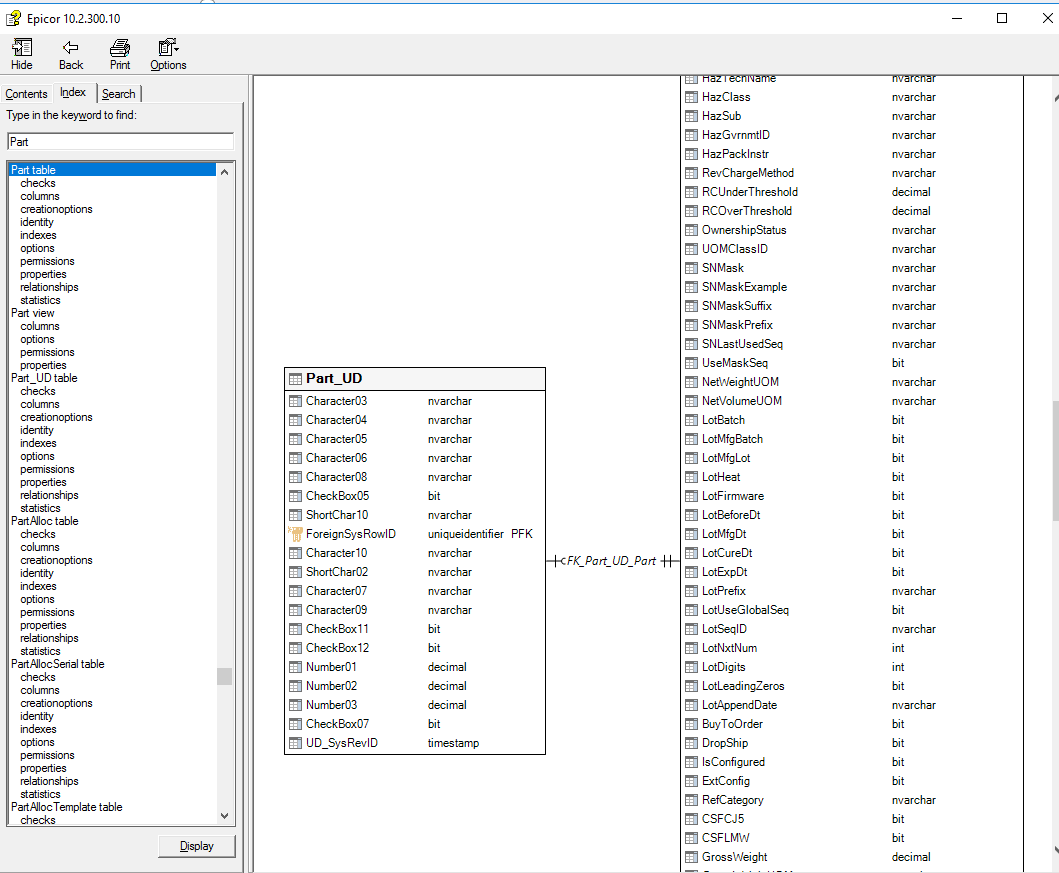The image size is (1059, 873).
Task: Click the HazGvrnmtID column name
Action: [x=736, y=135]
